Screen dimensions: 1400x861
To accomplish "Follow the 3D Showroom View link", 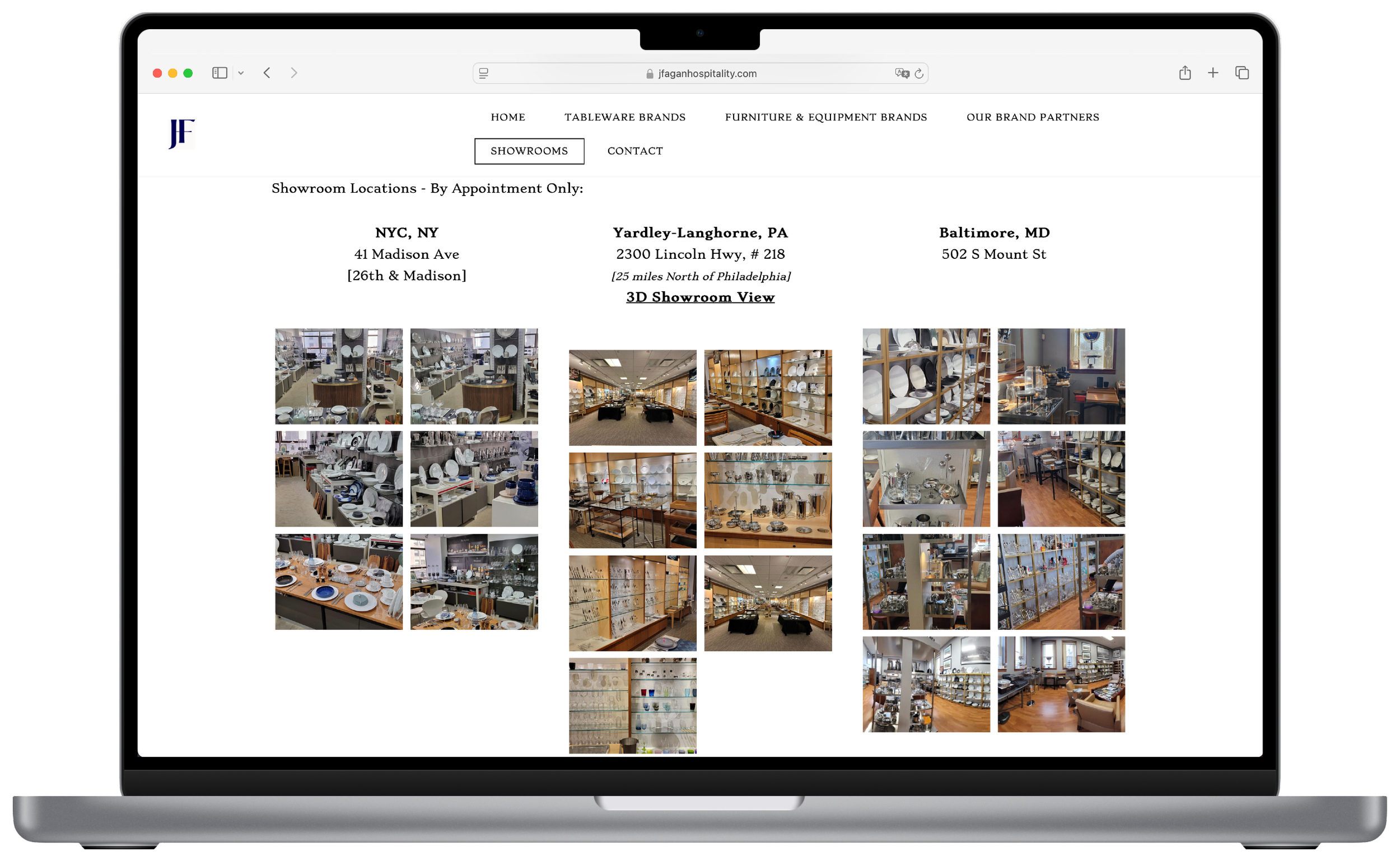I will (x=700, y=297).
